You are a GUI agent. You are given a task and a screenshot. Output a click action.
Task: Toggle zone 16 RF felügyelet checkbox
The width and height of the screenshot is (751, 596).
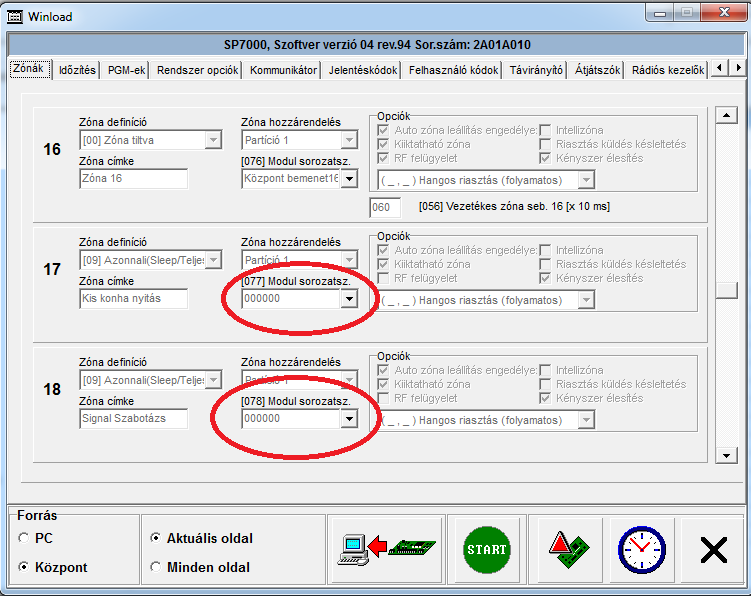tap(383, 158)
